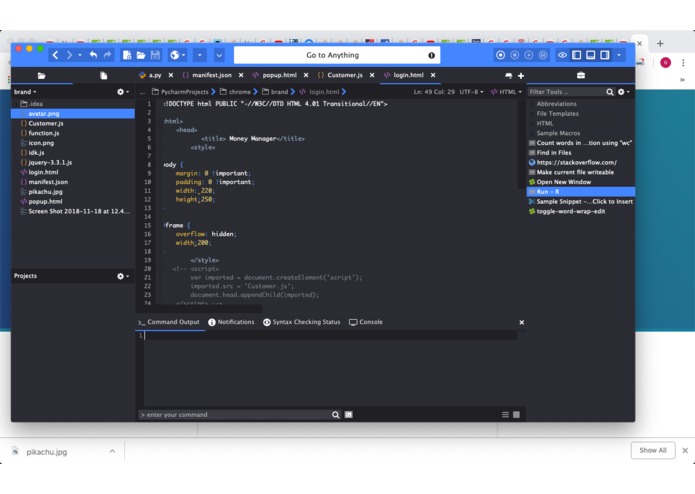Open Projects panel gear menu
Screen dimensions: 695x494
pyautogui.click(x=123, y=276)
